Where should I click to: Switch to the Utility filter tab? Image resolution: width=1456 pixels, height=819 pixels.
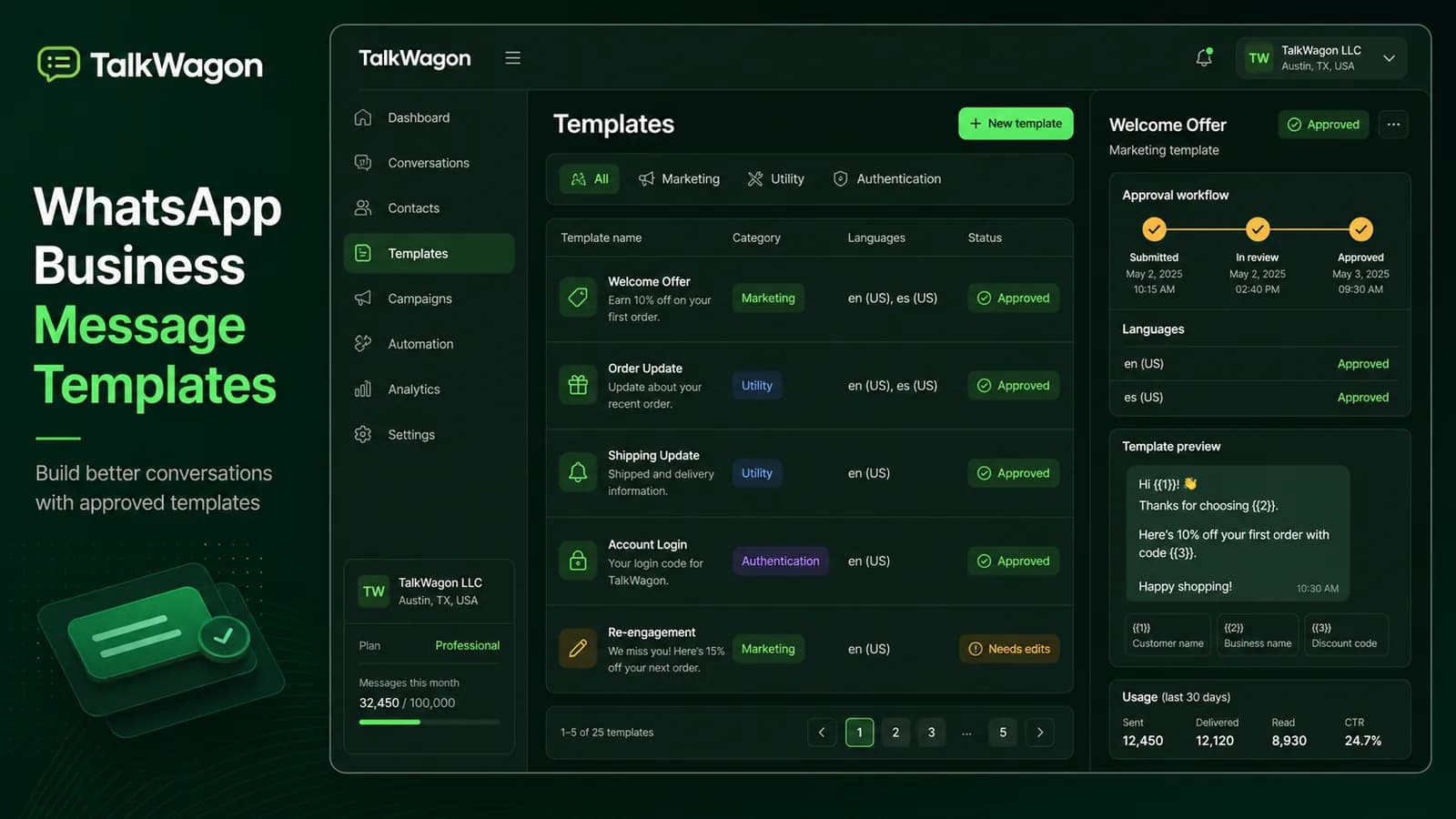click(776, 179)
